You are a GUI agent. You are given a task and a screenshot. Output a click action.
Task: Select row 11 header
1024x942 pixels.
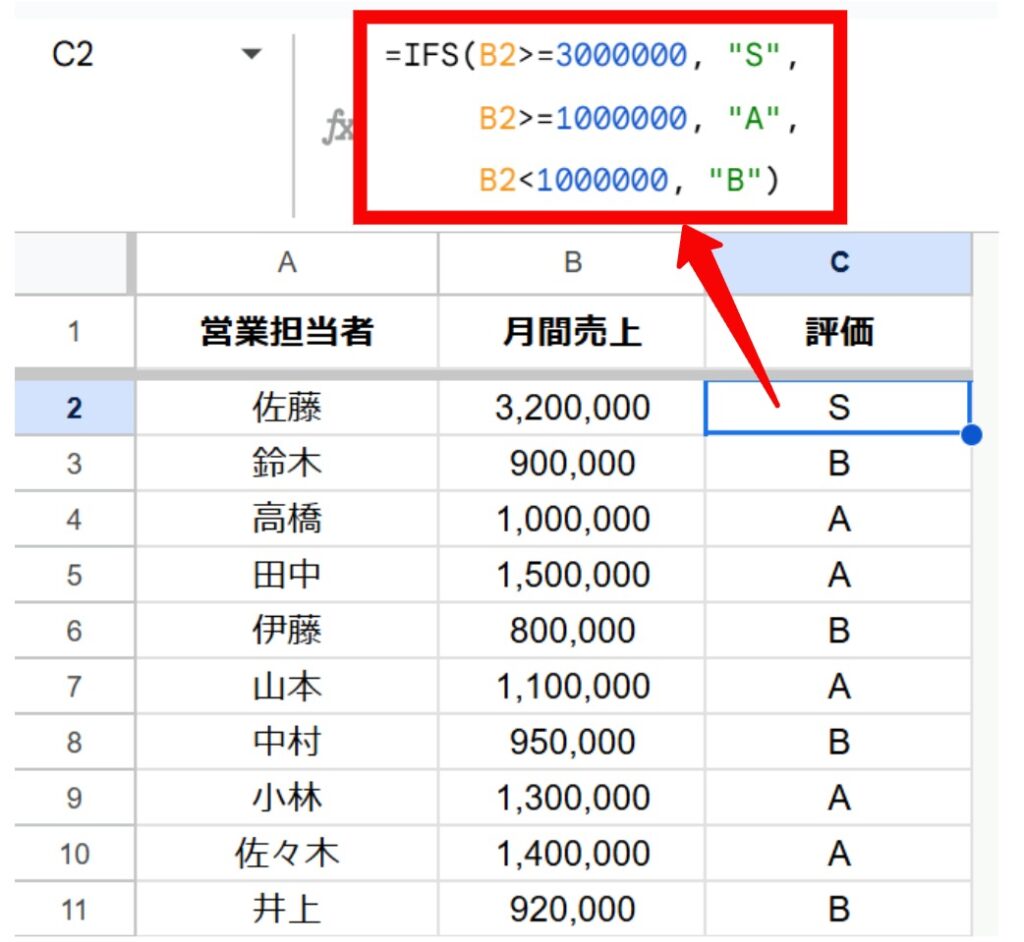pyautogui.click(x=74, y=909)
